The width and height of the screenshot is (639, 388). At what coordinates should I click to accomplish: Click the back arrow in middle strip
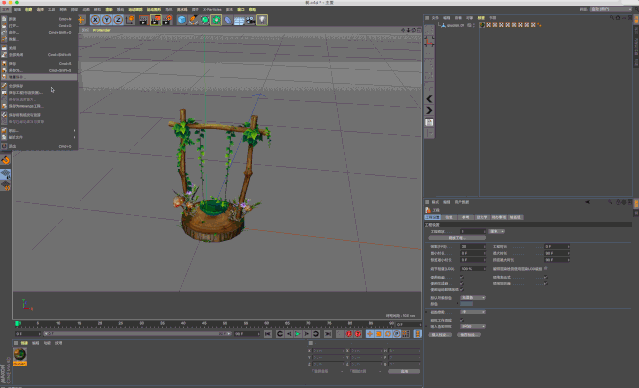click(x=429, y=99)
